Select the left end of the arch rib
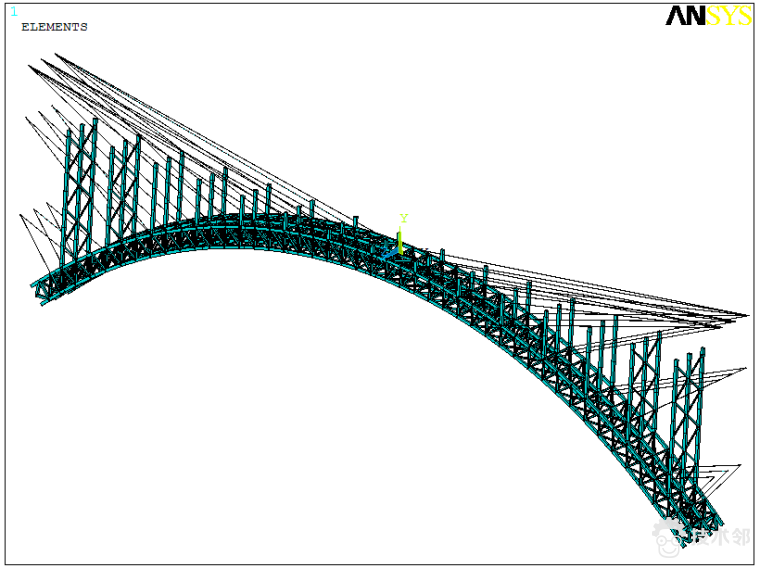 pos(40,291)
